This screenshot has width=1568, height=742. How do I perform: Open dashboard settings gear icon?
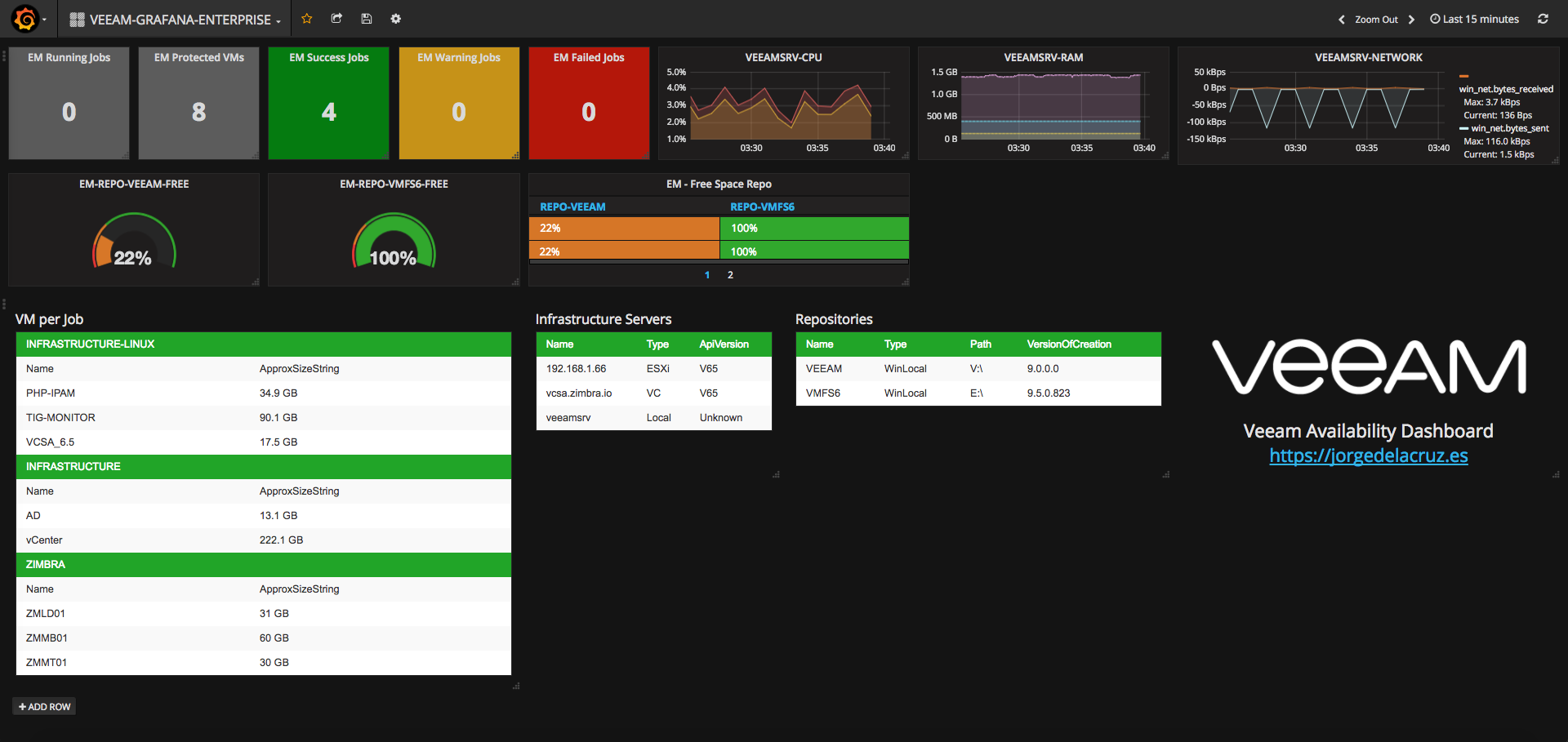396,19
